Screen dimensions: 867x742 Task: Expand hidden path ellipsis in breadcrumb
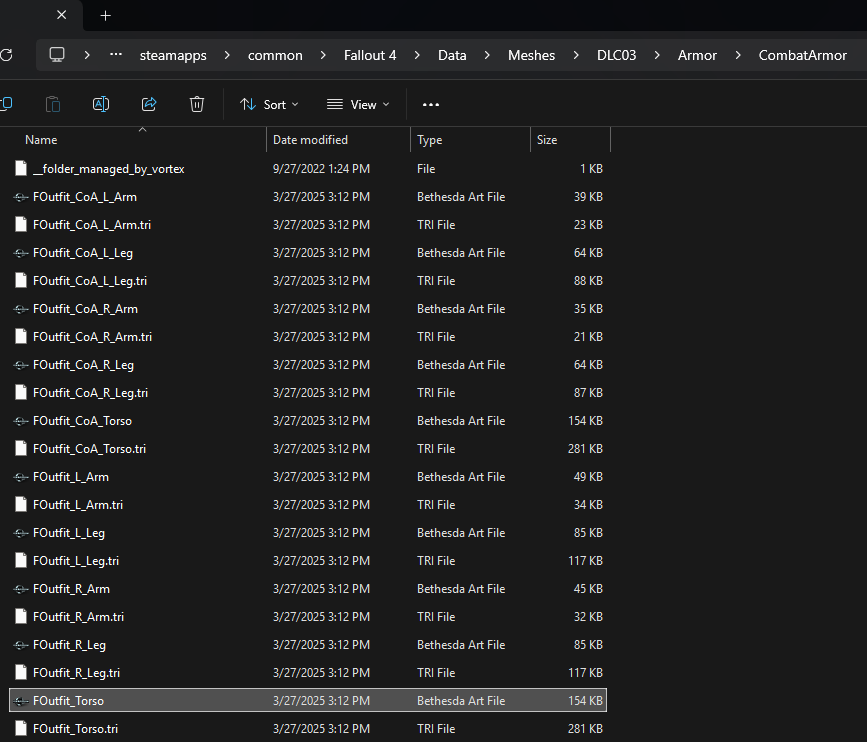tap(116, 55)
